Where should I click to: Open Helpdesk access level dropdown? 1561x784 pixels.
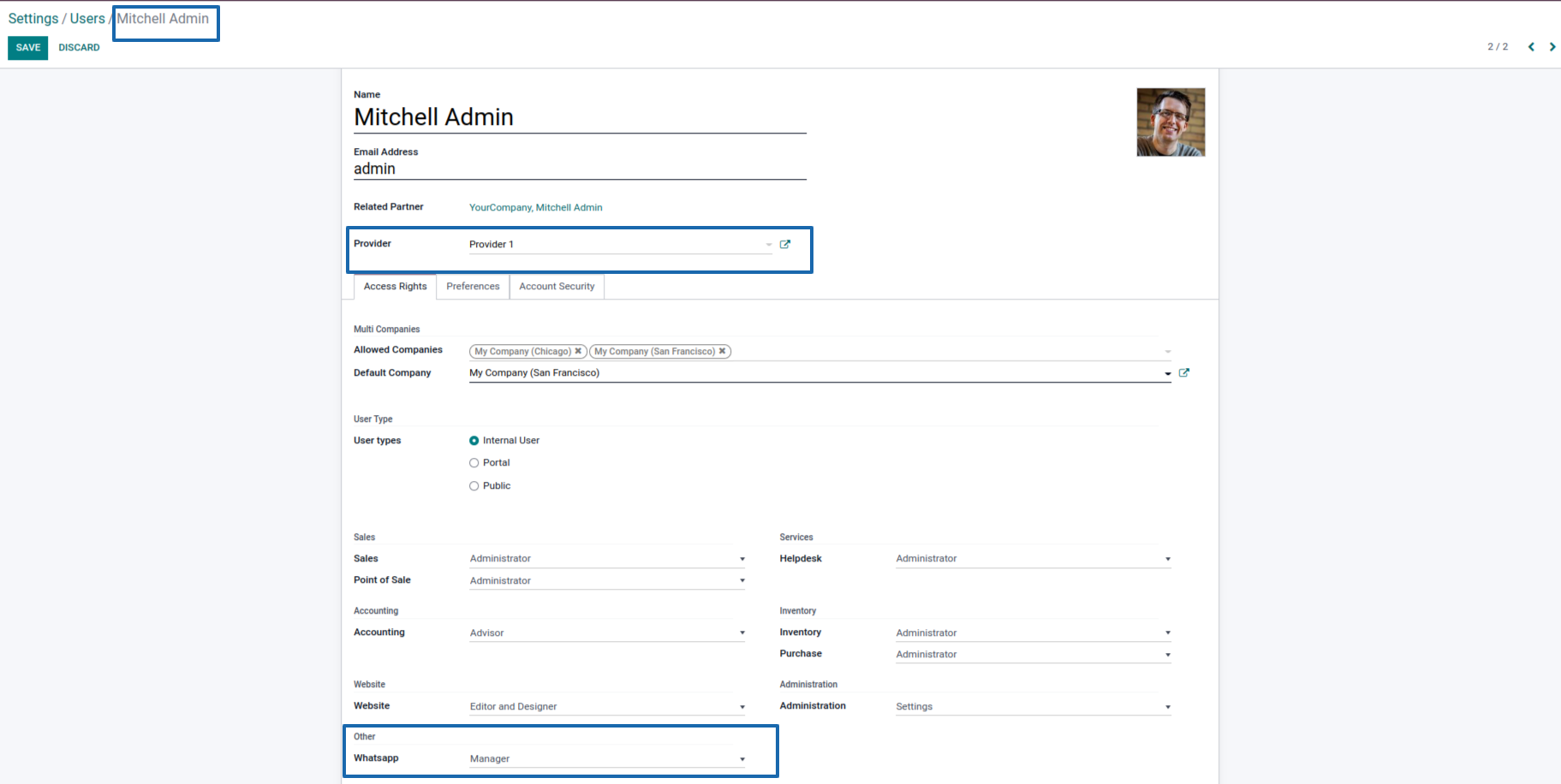1032,559
